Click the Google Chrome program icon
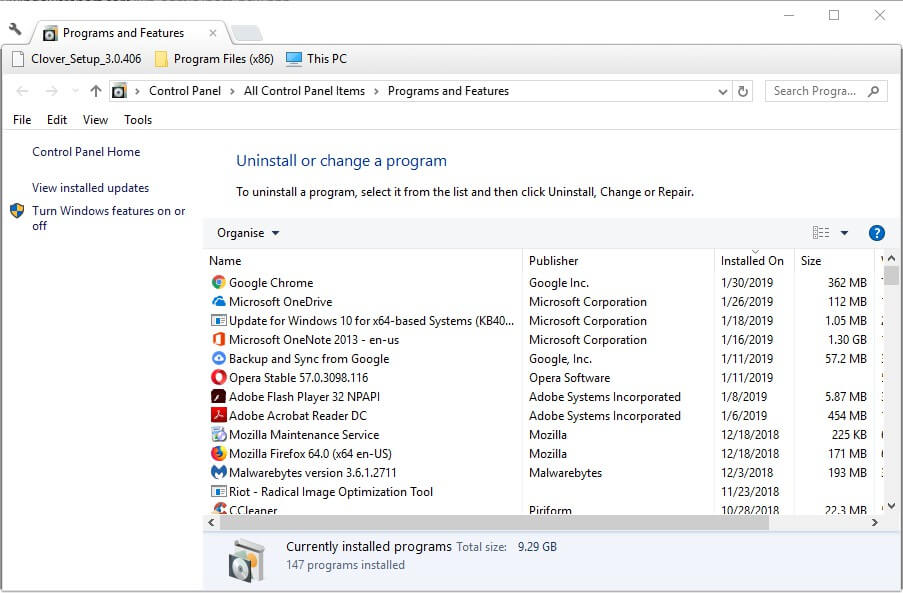 218,282
